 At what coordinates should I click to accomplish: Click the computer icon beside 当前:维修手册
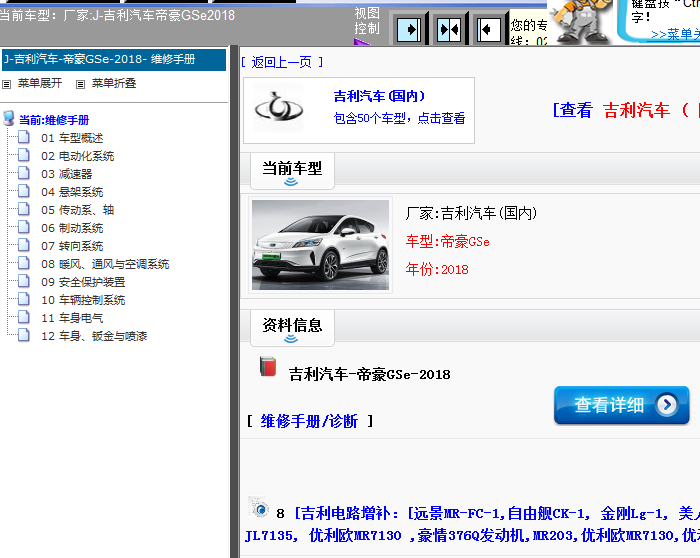pos(8,119)
